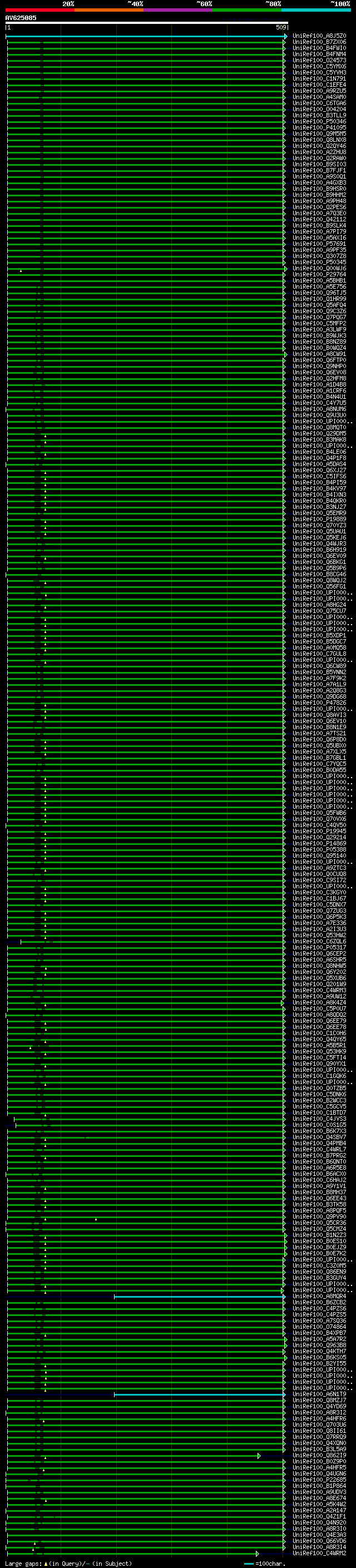This screenshot has height=1568, width=356.
Task: Select the UniRef100_C1GQK6 entry
Action: click(319, 1076)
